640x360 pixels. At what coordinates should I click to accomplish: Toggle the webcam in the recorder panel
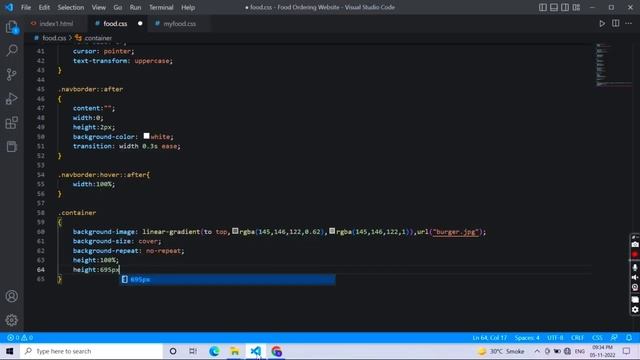pyautogui.click(x=635, y=288)
